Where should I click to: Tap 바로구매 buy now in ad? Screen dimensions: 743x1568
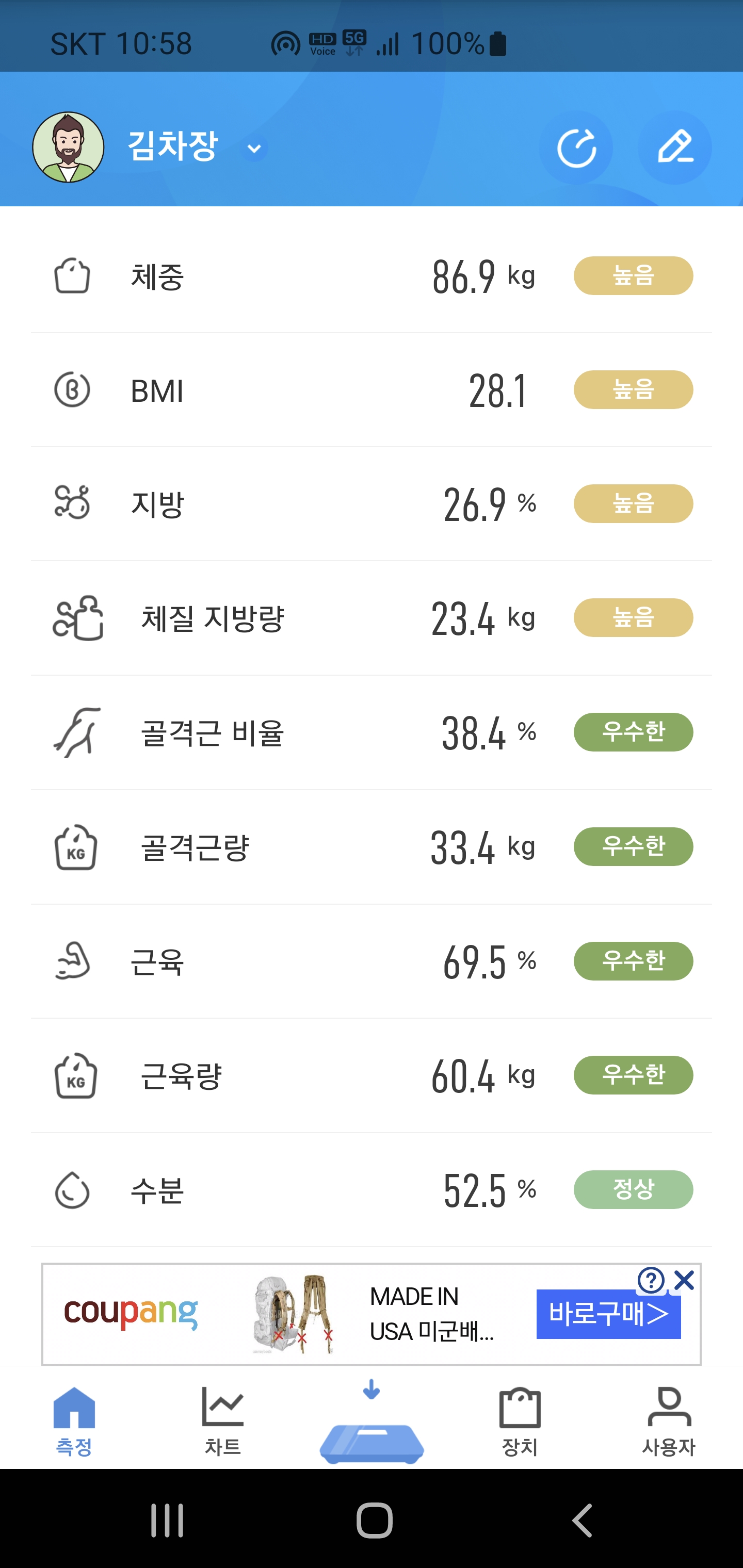coord(608,1314)
